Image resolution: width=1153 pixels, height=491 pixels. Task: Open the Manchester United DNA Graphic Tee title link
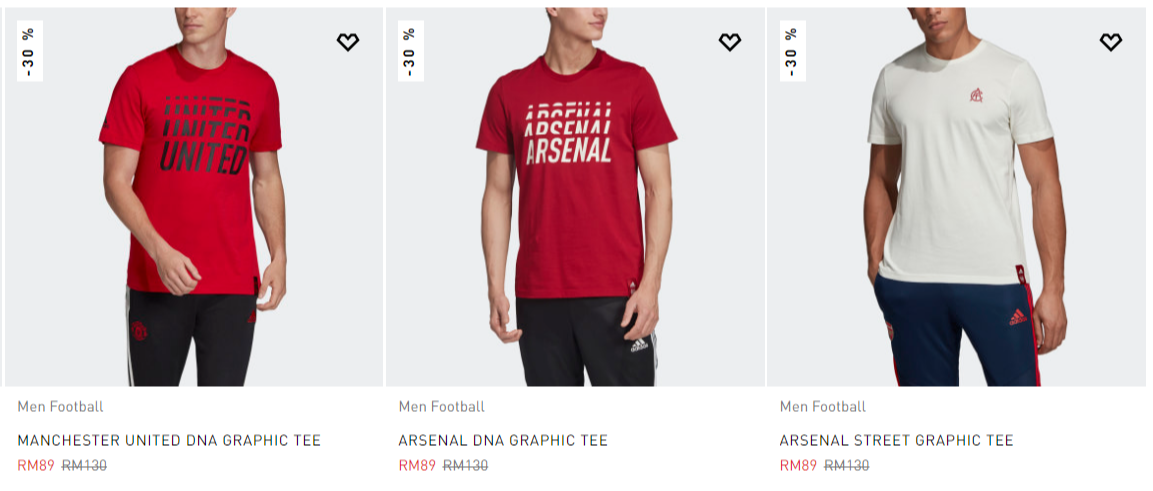point(169,440)
